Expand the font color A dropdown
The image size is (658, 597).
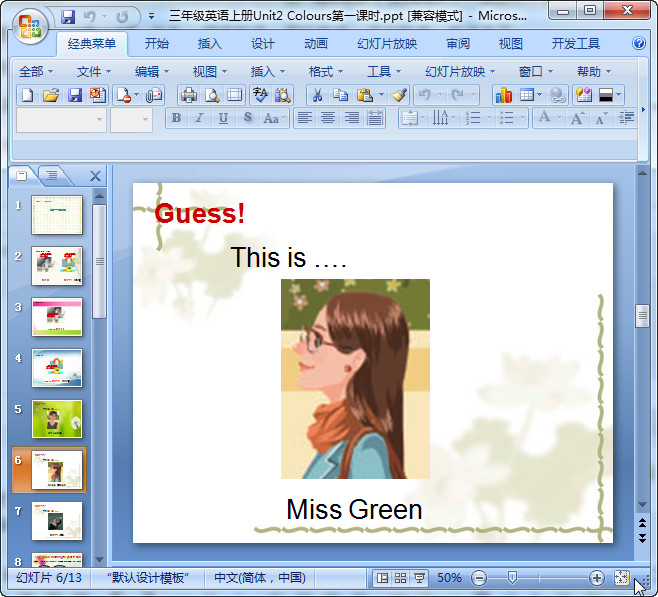tap(559, 118)
